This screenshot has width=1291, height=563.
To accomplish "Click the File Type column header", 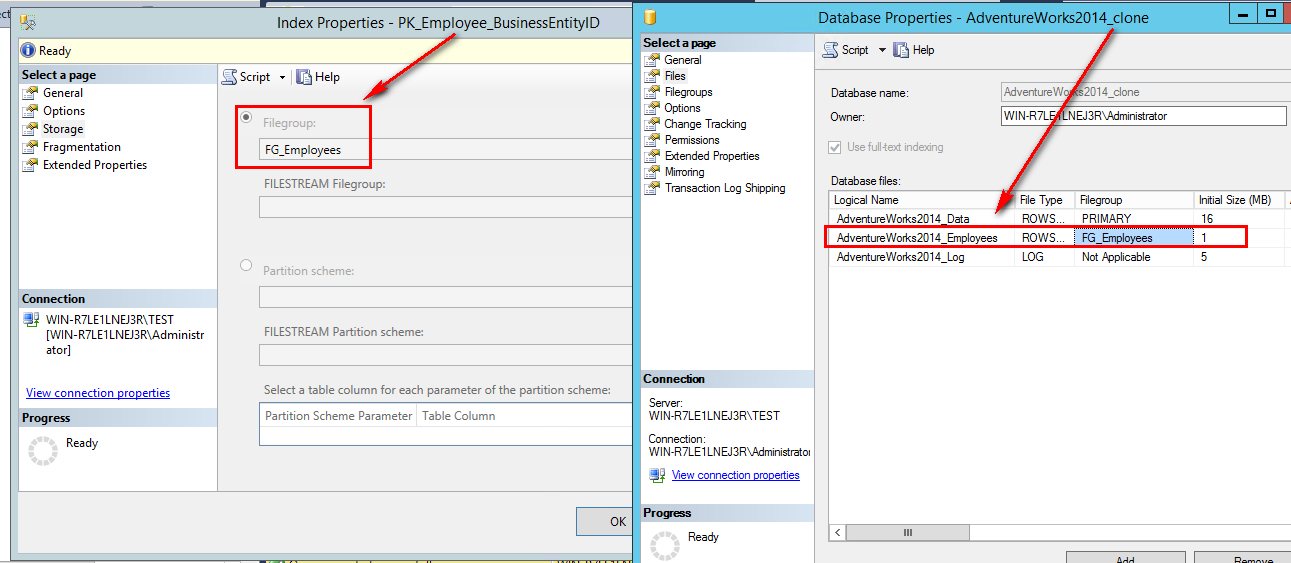I will click(x=1046, y=200).
